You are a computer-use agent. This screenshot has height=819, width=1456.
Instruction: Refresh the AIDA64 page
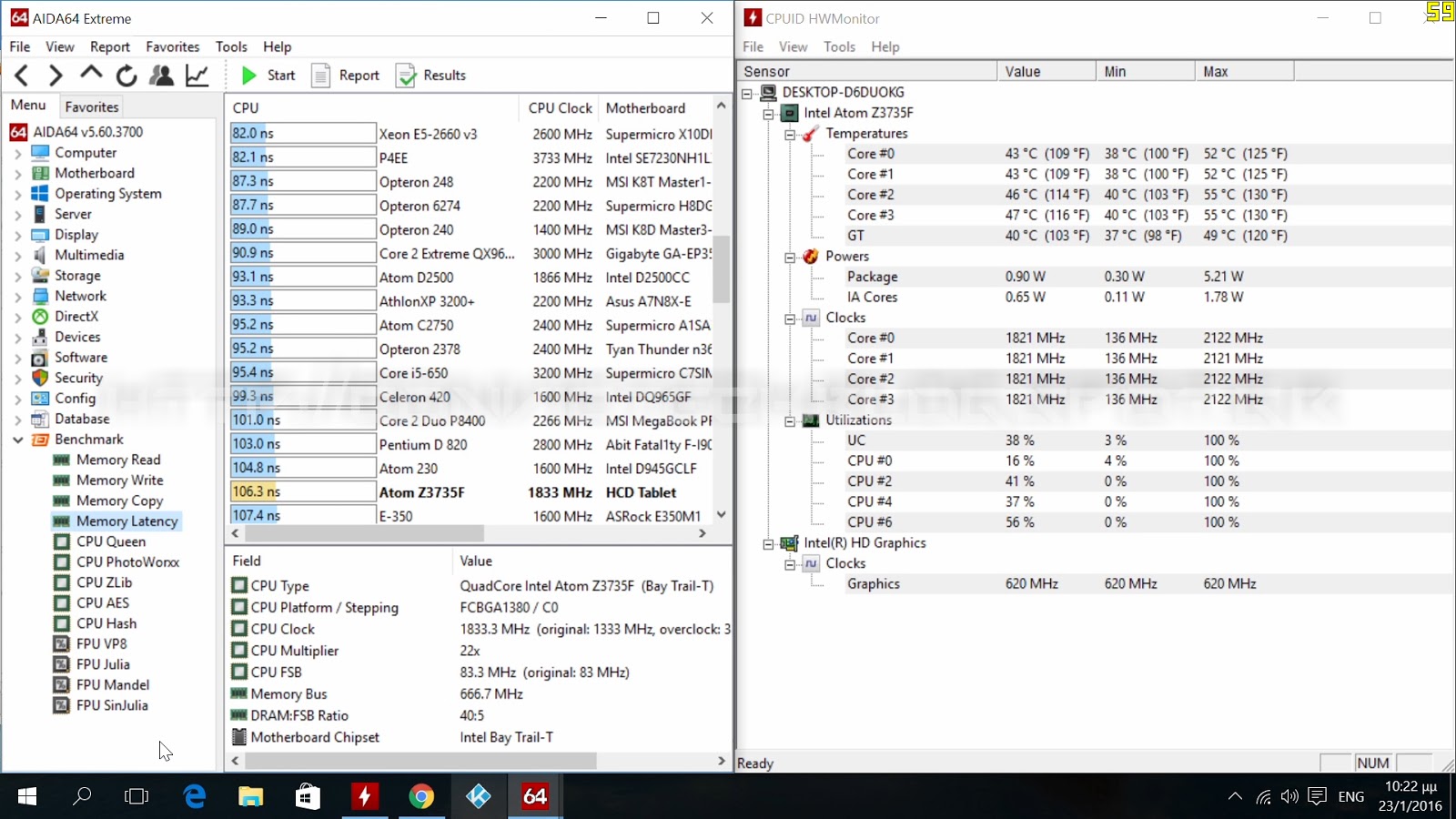(x=126, y=76)
